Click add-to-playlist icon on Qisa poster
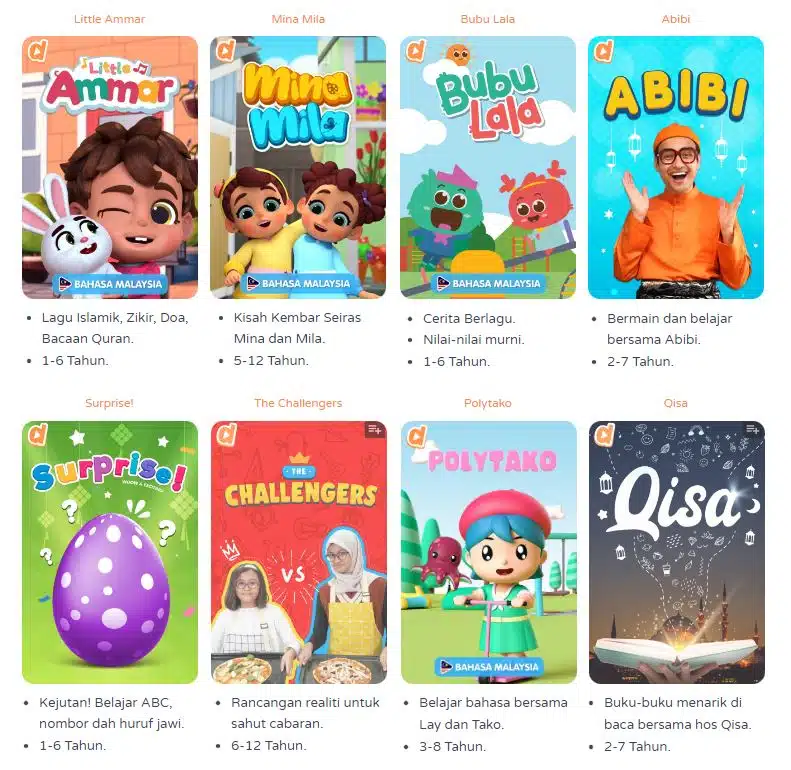 click(752, 429)
